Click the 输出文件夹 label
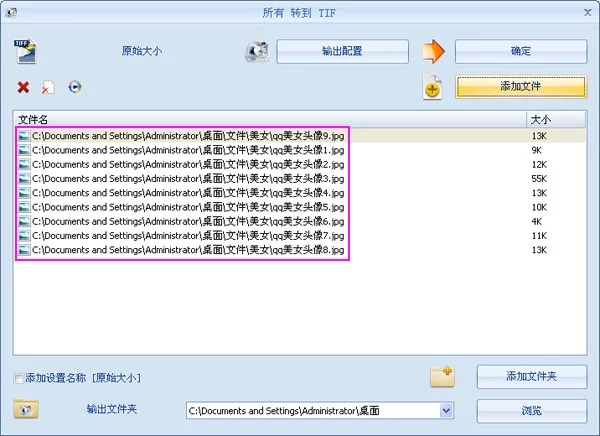Image resolution: width=600 pixels, height=436 pixels. [x=112, y=409]
